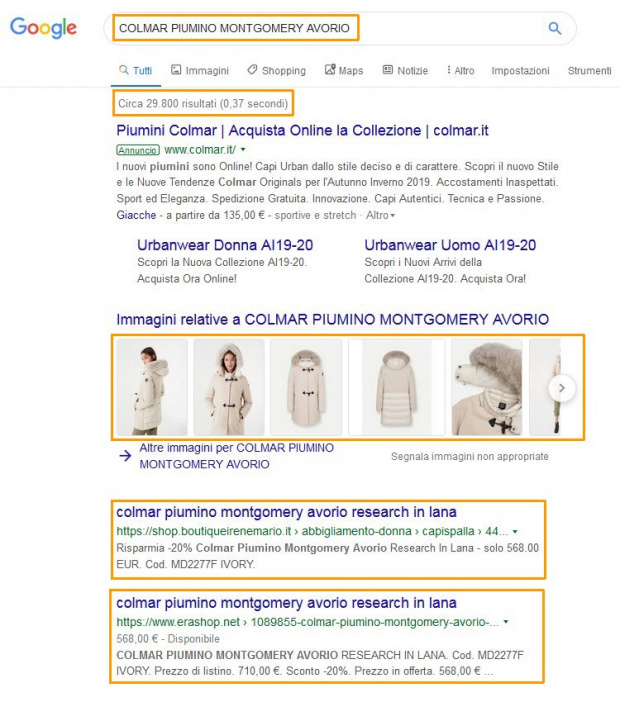Expand arrow next to www.erashop.net URL
The height and width of the screenshot is (702, 620).
point(506,622)
